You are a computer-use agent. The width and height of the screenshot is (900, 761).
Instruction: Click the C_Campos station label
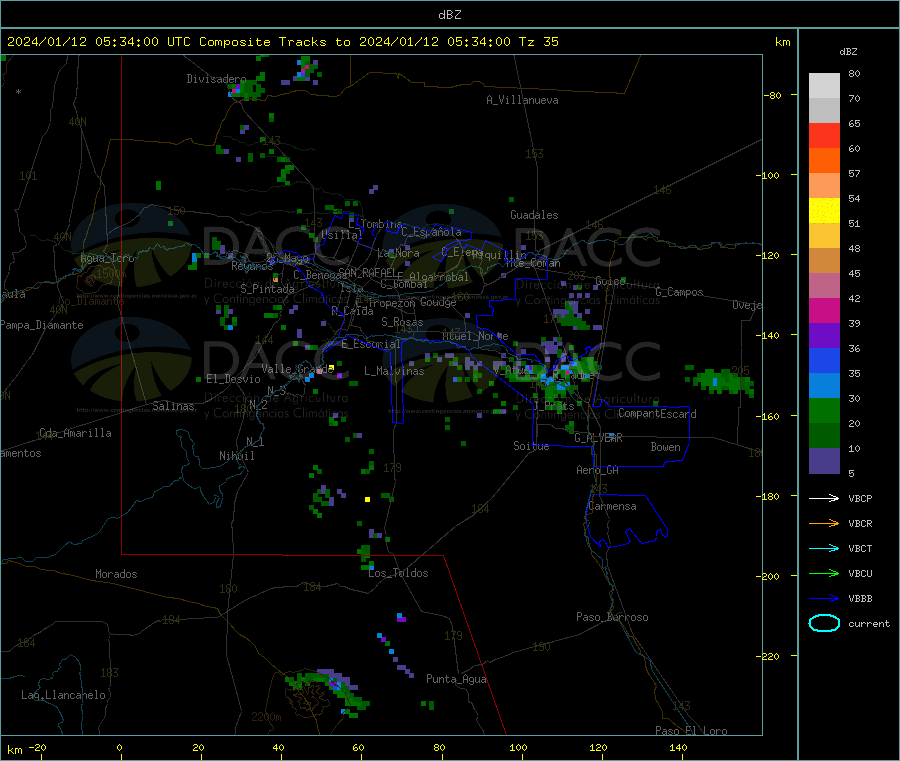coord(680,292)
